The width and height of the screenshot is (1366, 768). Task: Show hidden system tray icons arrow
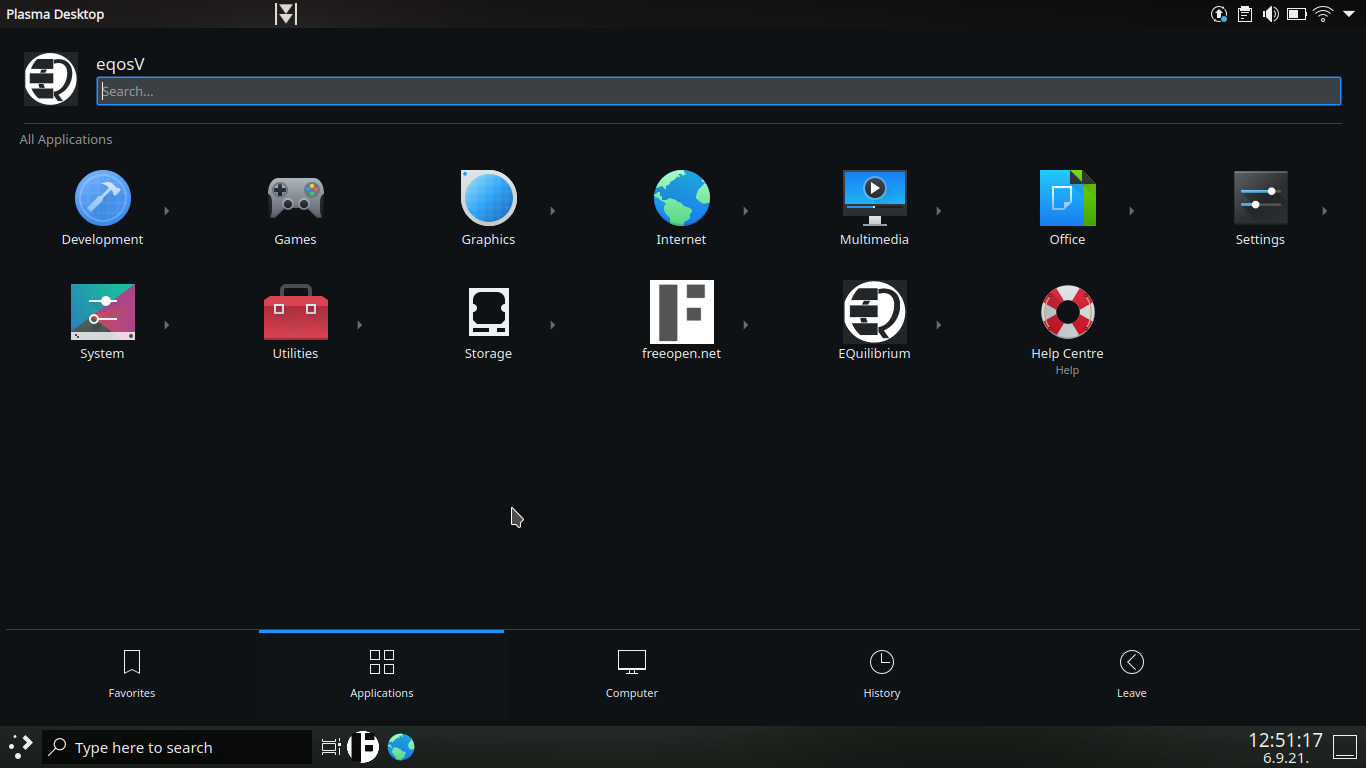pyautogui.click(x=1348, y=14)
